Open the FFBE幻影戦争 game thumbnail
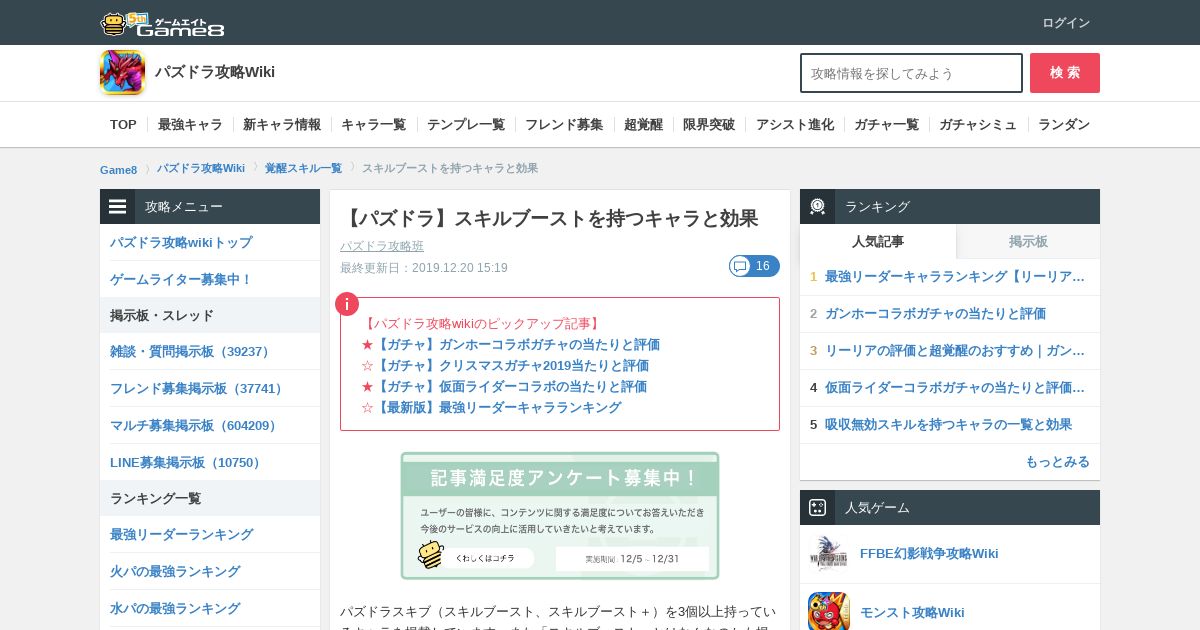 (x=829, y=554)
